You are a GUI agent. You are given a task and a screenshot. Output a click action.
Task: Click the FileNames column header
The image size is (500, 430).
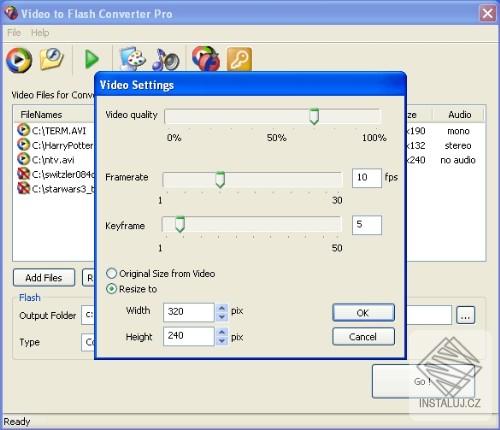pyautogui.click(x=41, y=115)
